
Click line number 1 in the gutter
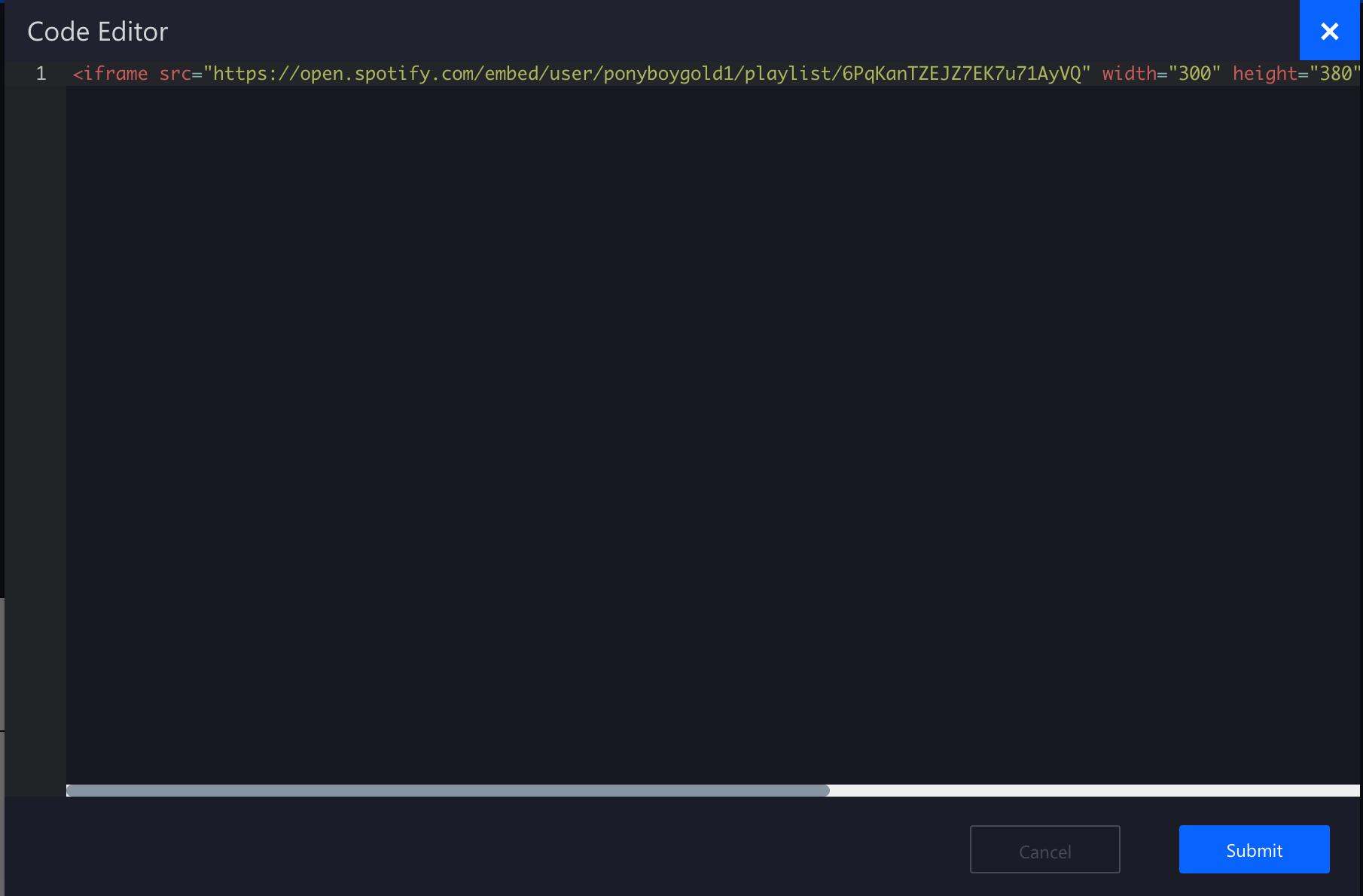41,74
